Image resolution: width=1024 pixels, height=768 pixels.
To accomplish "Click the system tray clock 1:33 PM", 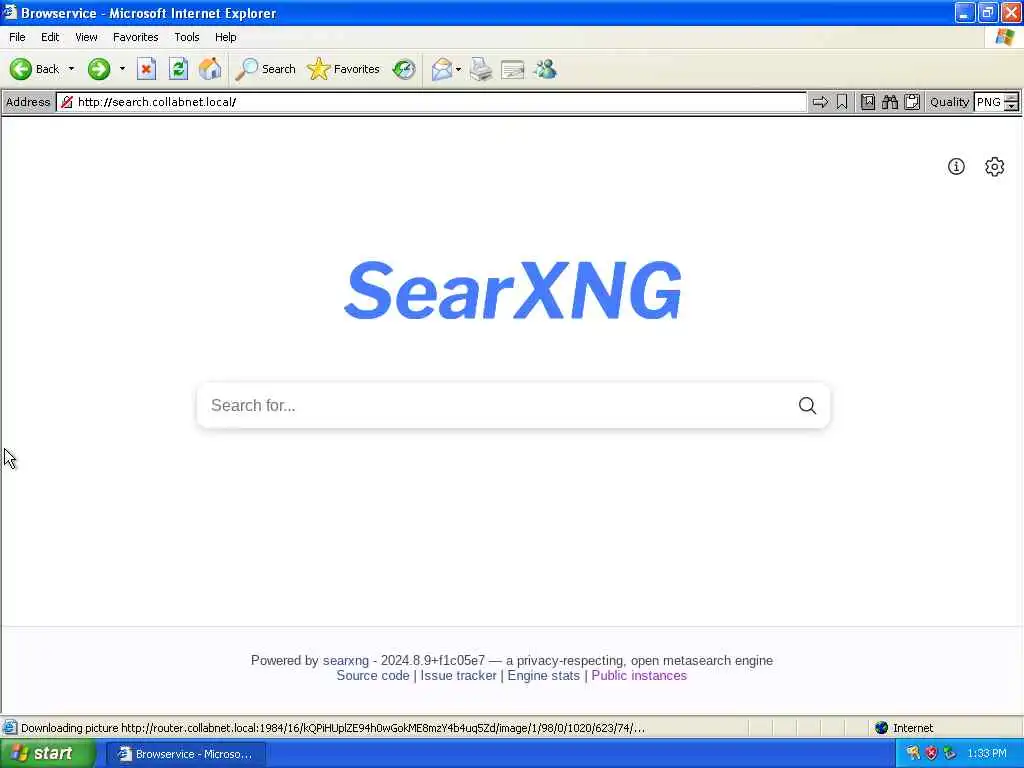I will click(987, 754).
